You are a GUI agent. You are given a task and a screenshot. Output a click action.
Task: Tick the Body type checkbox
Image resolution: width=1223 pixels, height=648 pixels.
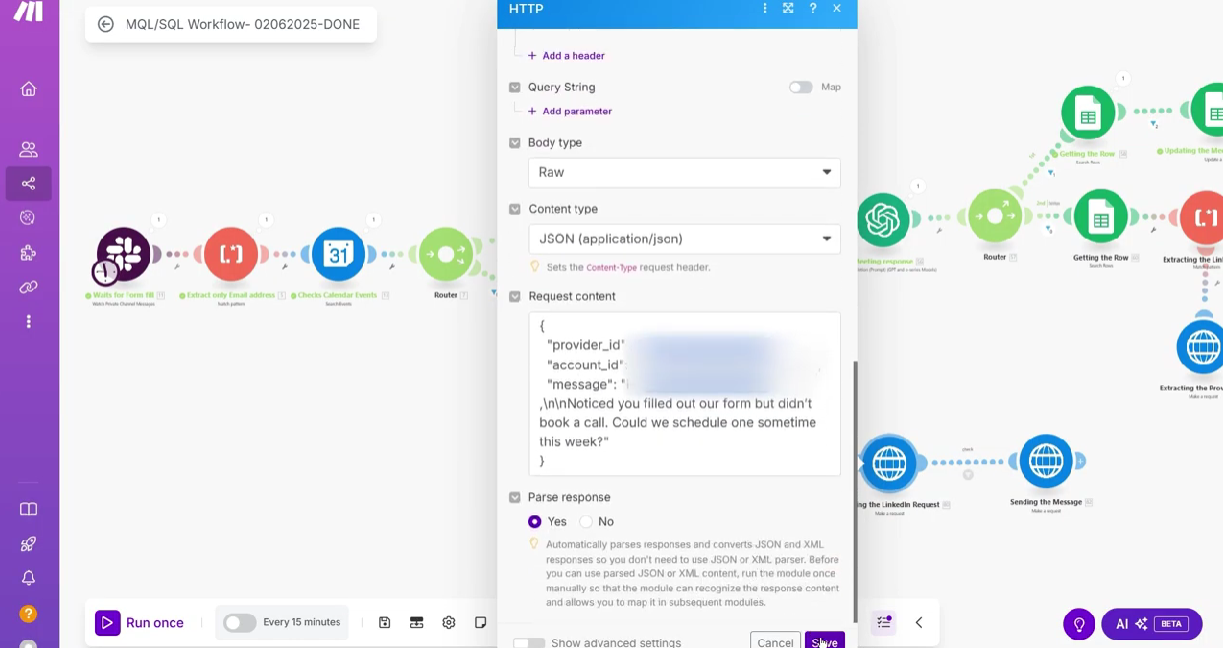(x=515, y=143)
